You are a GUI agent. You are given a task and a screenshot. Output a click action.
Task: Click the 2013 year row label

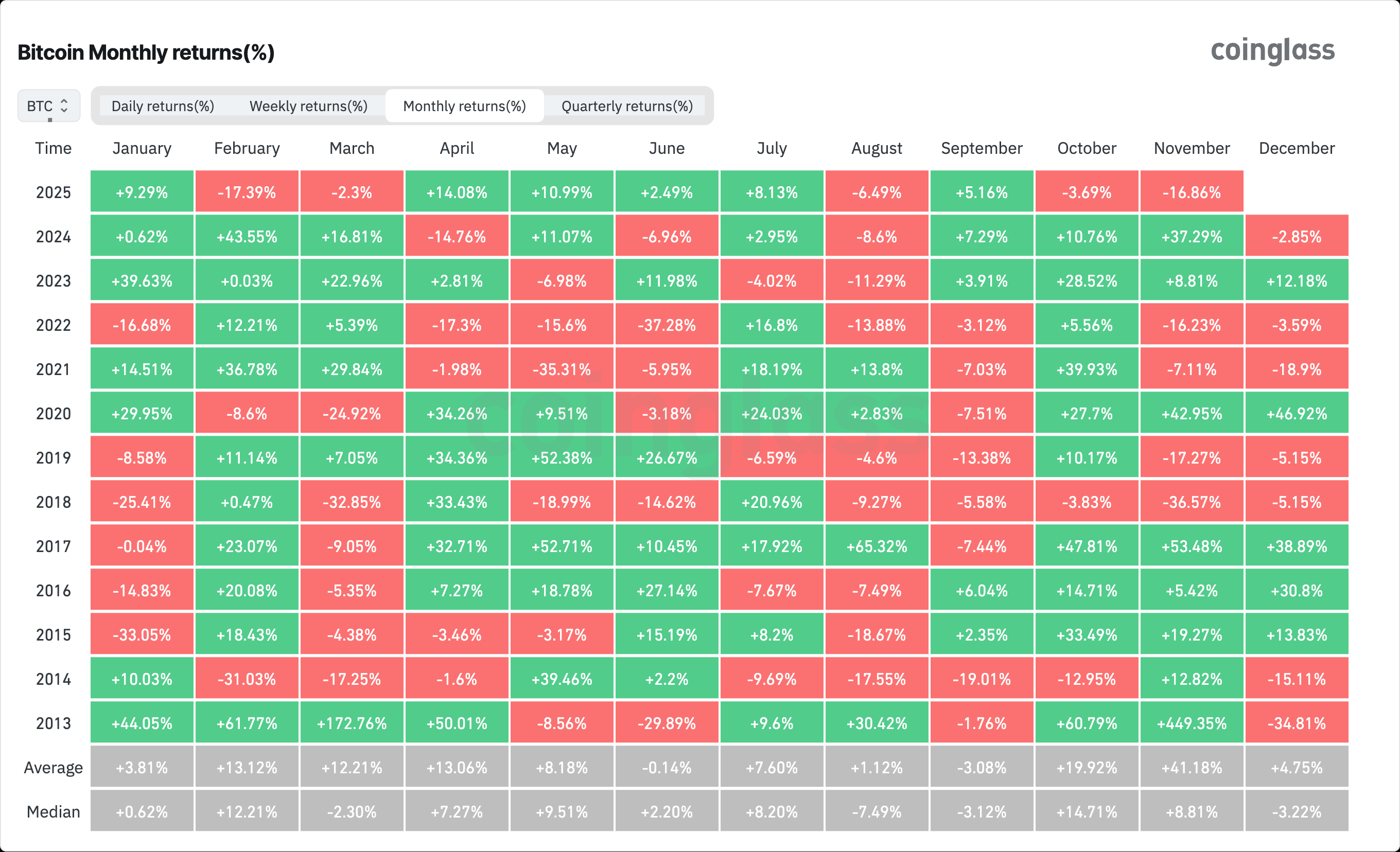(x=53, y=722)
